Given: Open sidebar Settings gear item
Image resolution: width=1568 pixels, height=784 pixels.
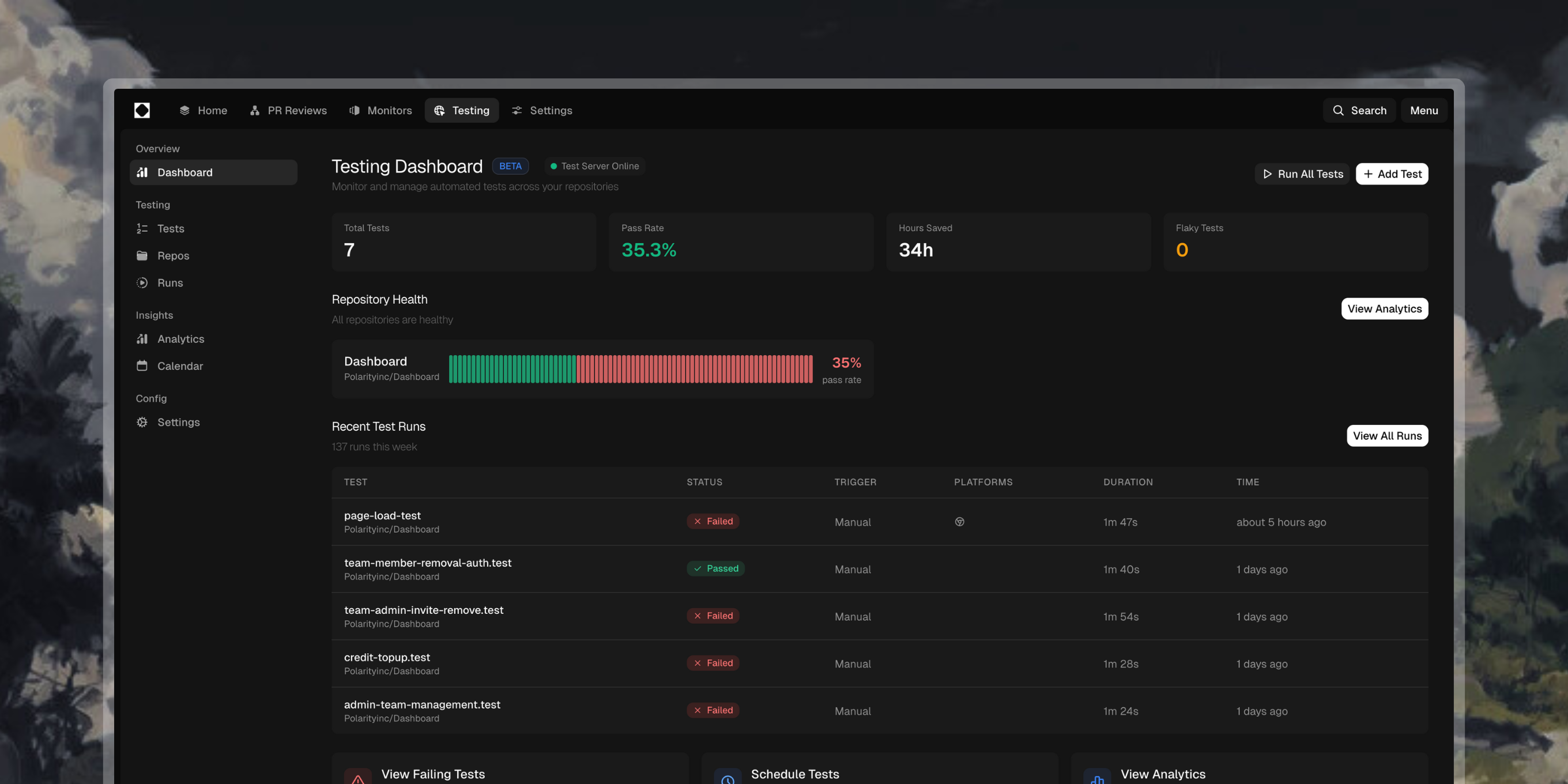Looking at the screenshot, I should (178, 423).
